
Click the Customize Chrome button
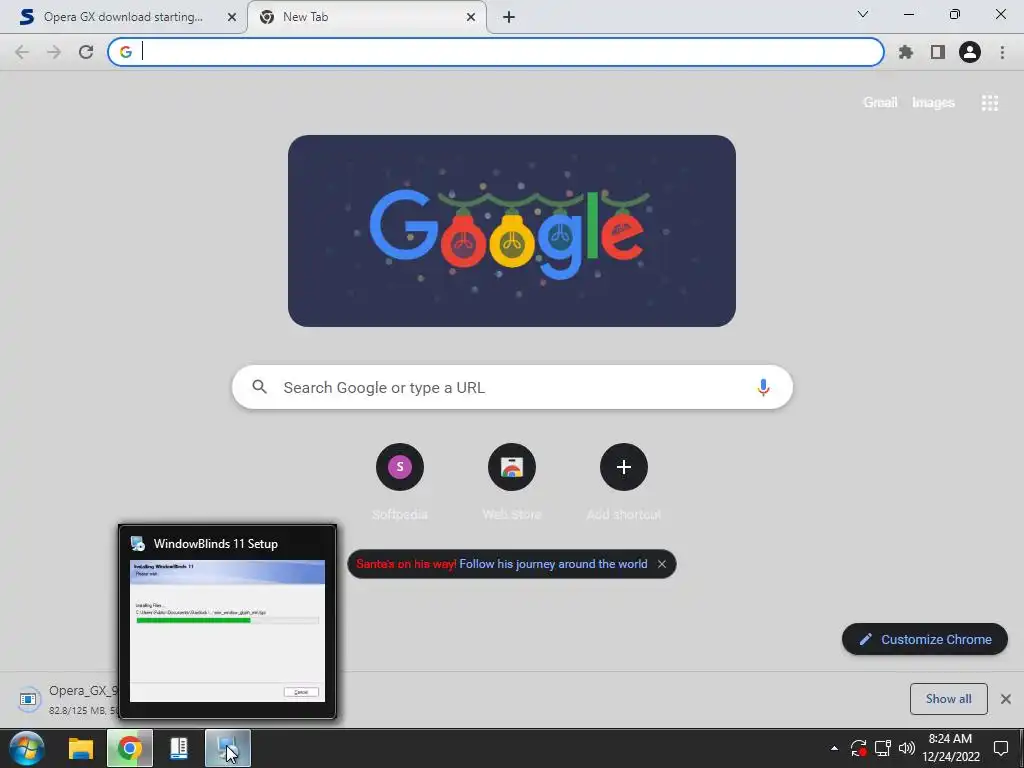(925, 639)
